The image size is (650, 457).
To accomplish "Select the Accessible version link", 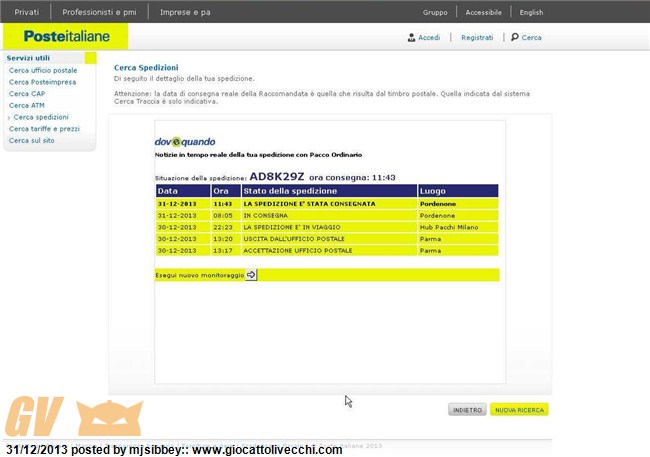I will (x=484, y=12).
